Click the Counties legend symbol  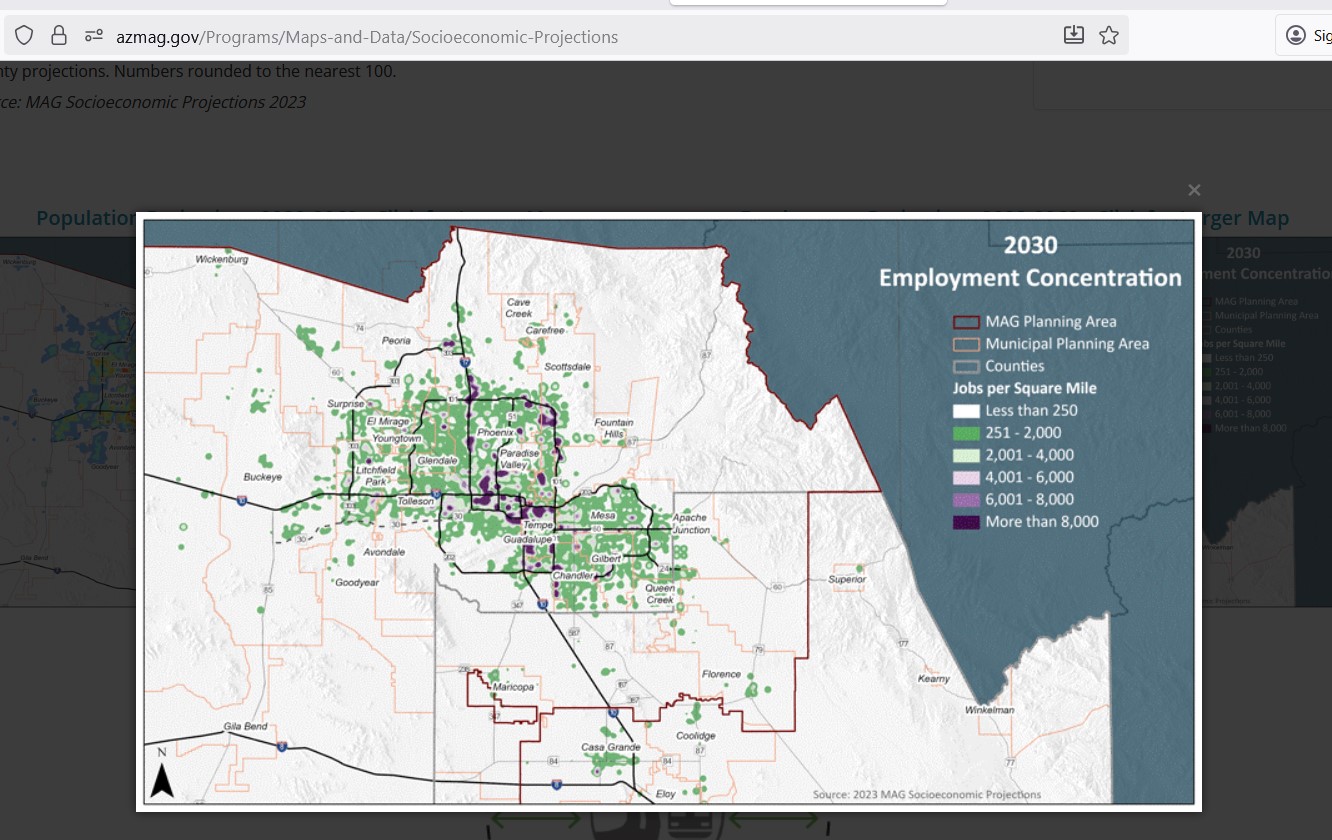[965, 366]
